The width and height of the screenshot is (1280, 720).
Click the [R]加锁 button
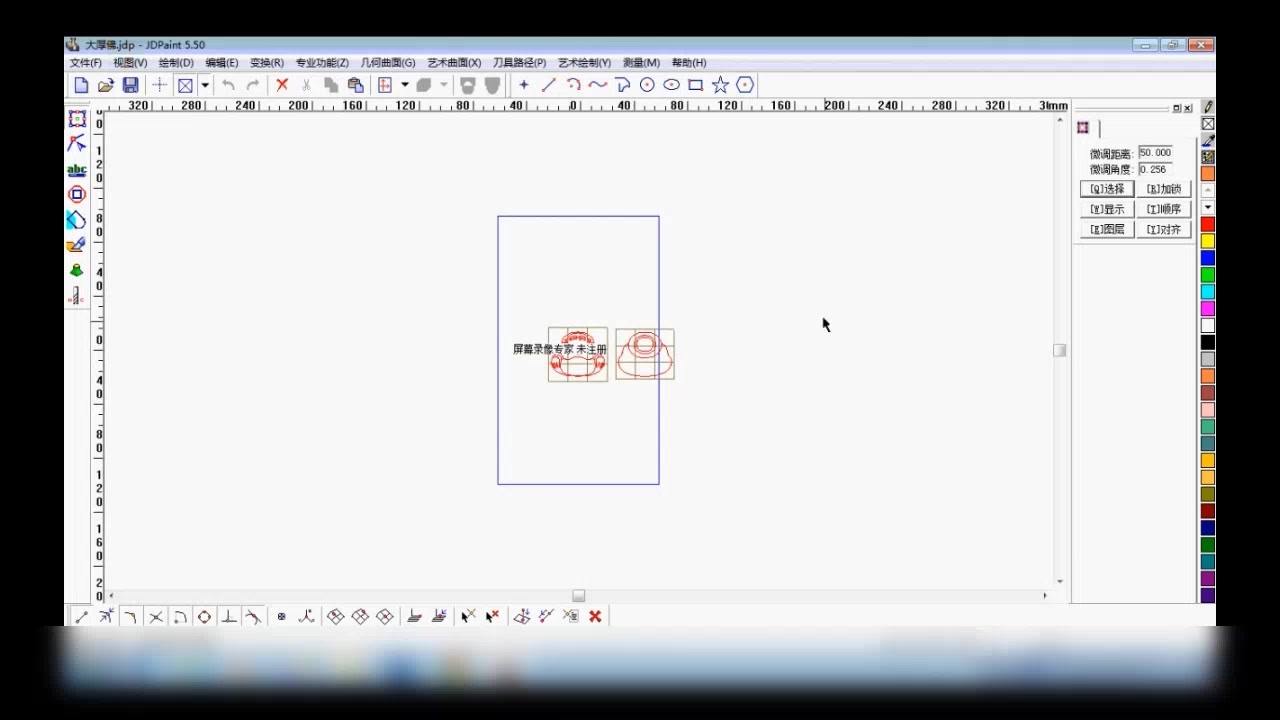point(1164,189)
